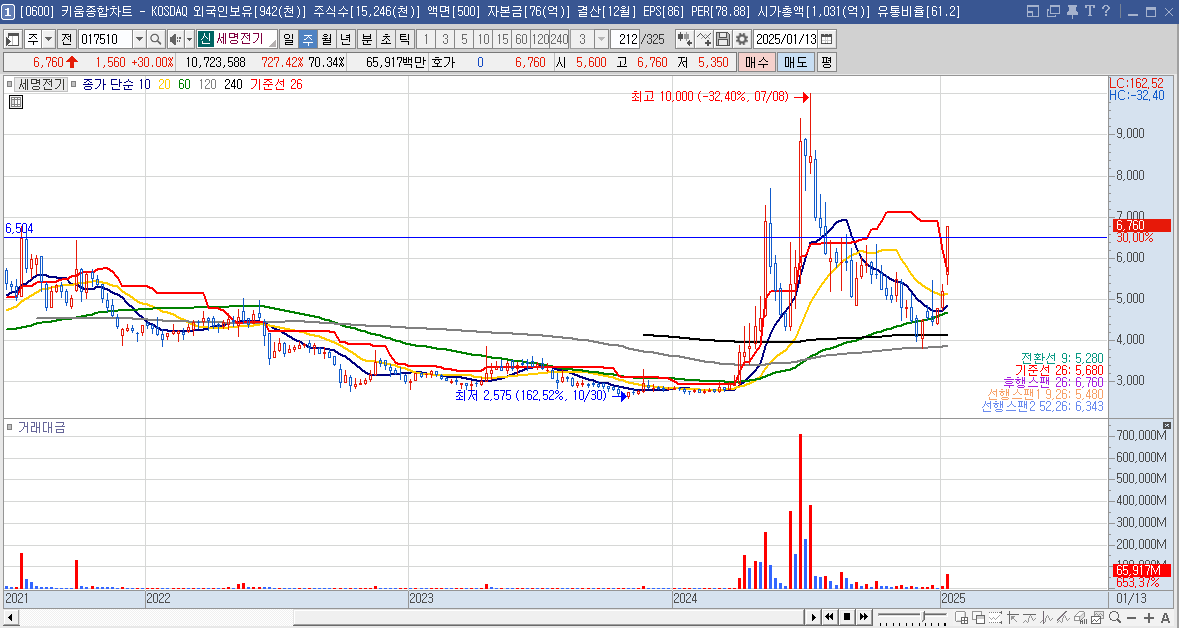This screenshot has height=628, width=1179.
Task: Click the 세명전기 legend label button
Action: (x=41, y=85)
